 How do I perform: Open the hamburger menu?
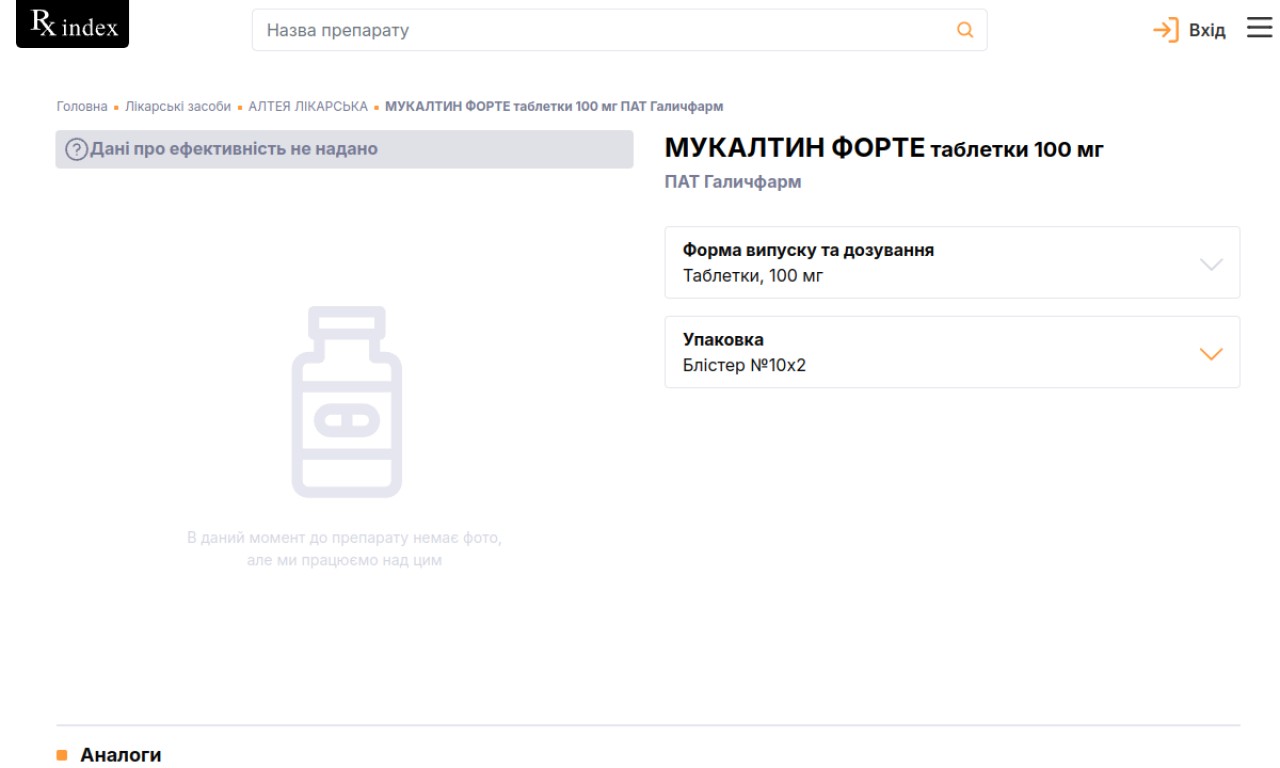(1258, 29)
